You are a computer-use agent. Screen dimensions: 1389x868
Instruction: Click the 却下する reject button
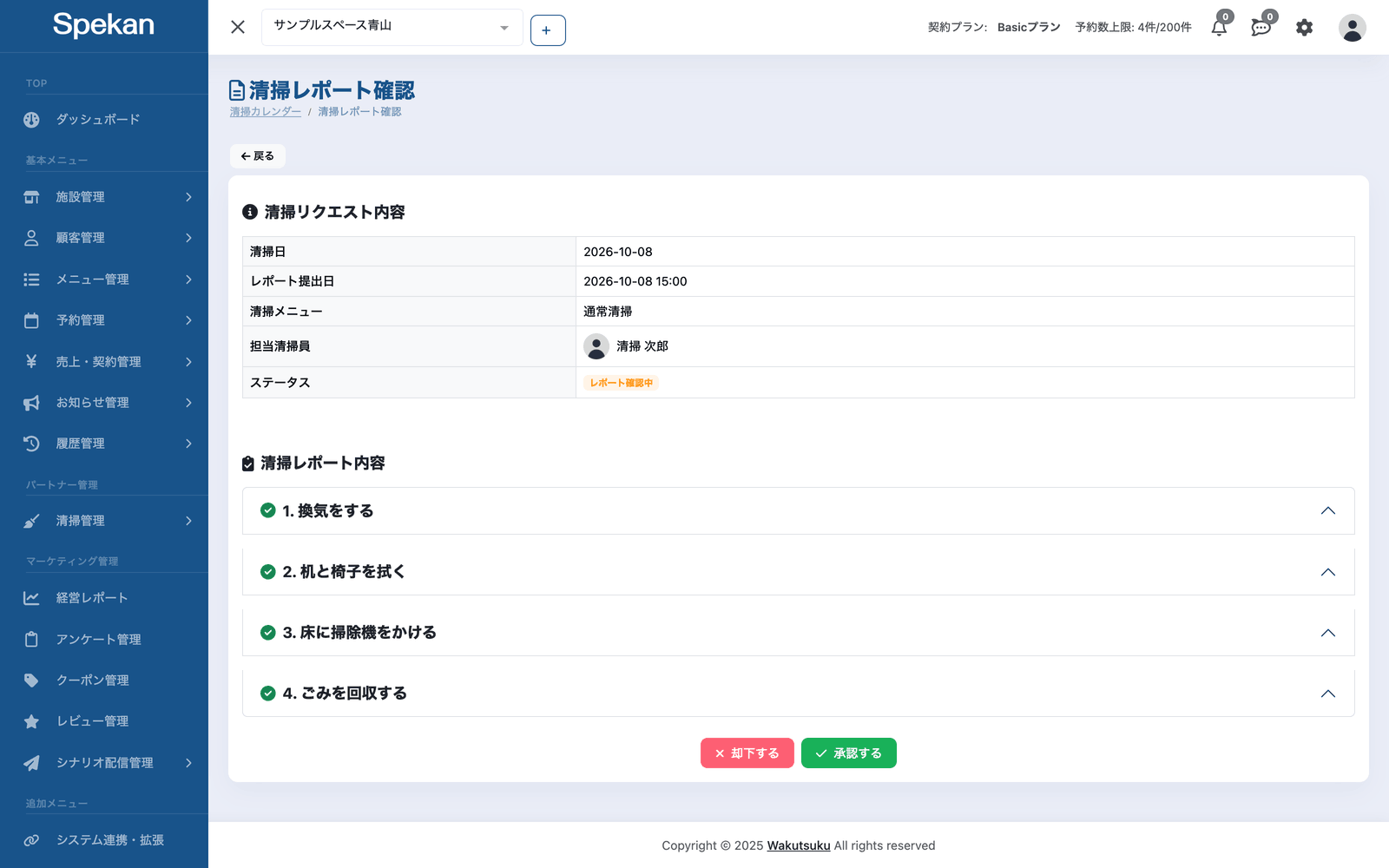747,753
